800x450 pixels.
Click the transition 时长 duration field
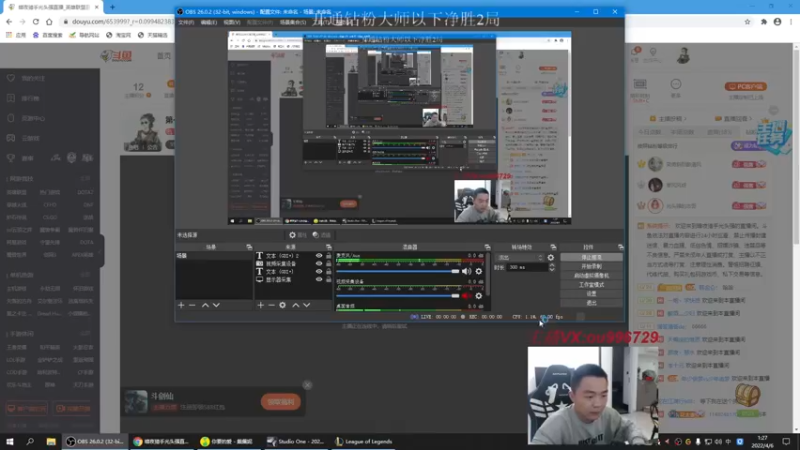point(527,267)
